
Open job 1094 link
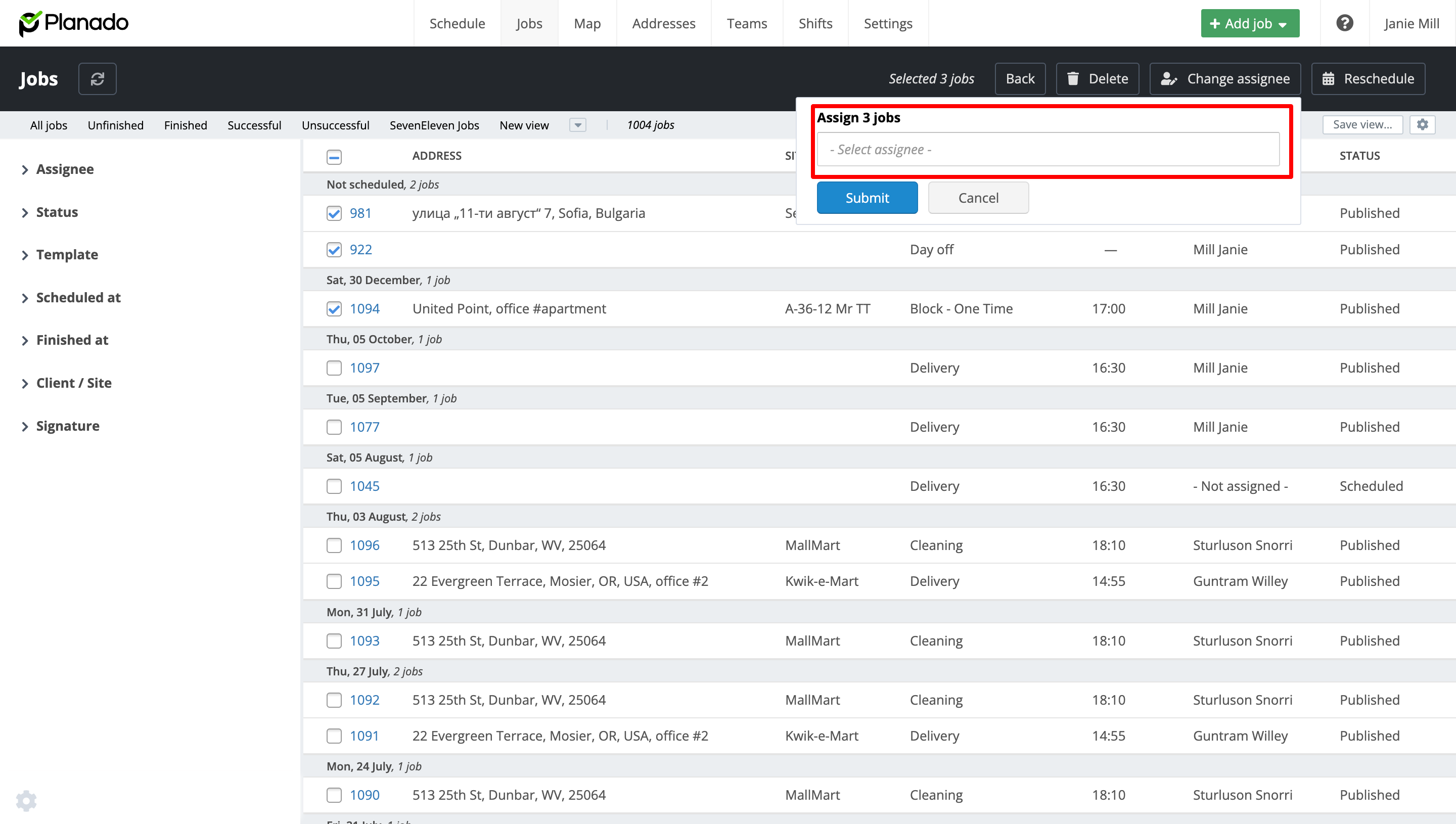(x=365, y=308)
